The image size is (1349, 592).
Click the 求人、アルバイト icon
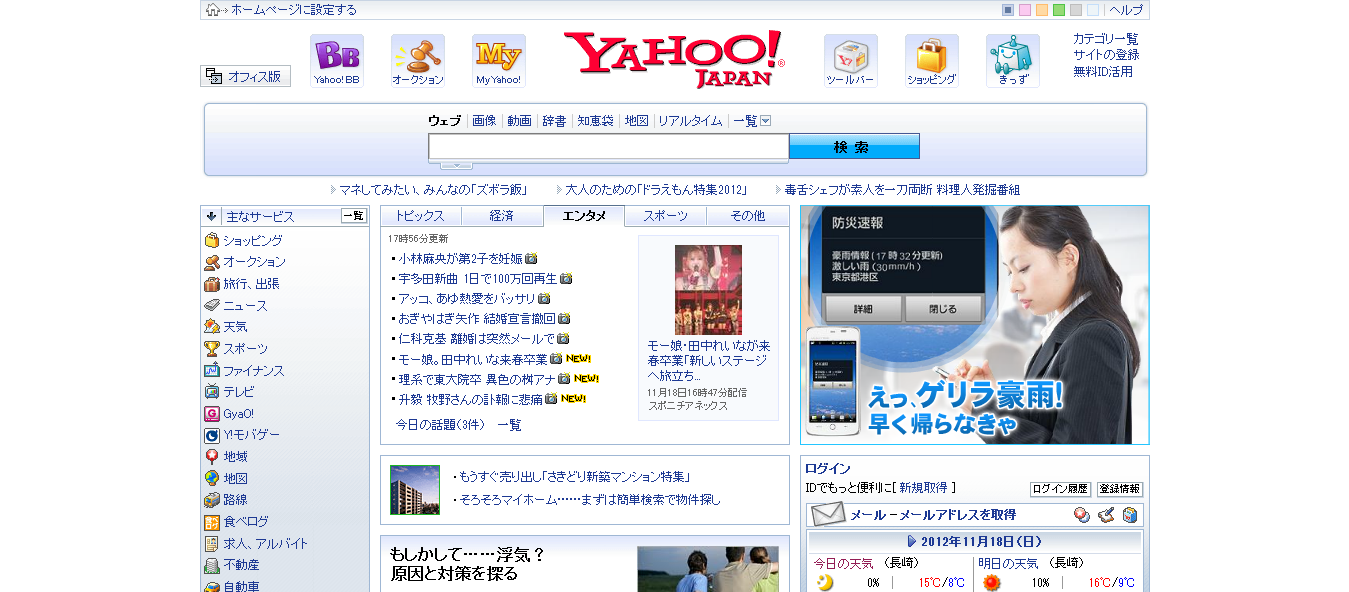pyautogui.click(x=212, y=544)
